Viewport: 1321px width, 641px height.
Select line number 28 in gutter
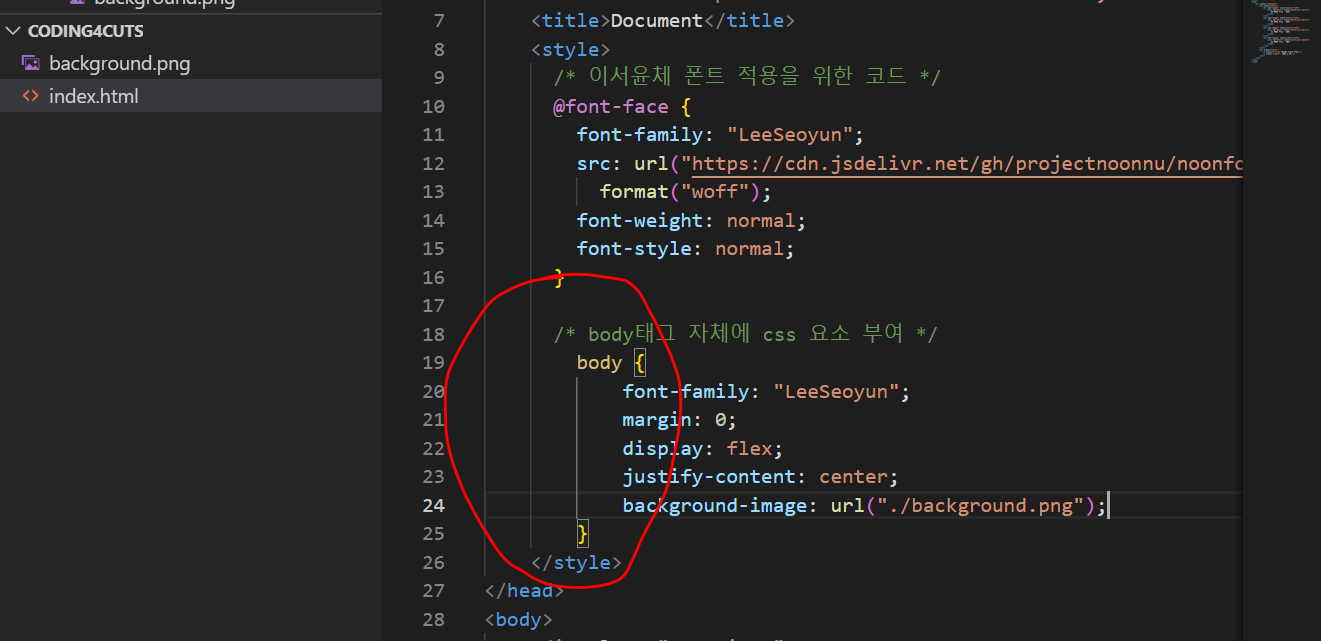pyautogui.click(x=434, y=619)
